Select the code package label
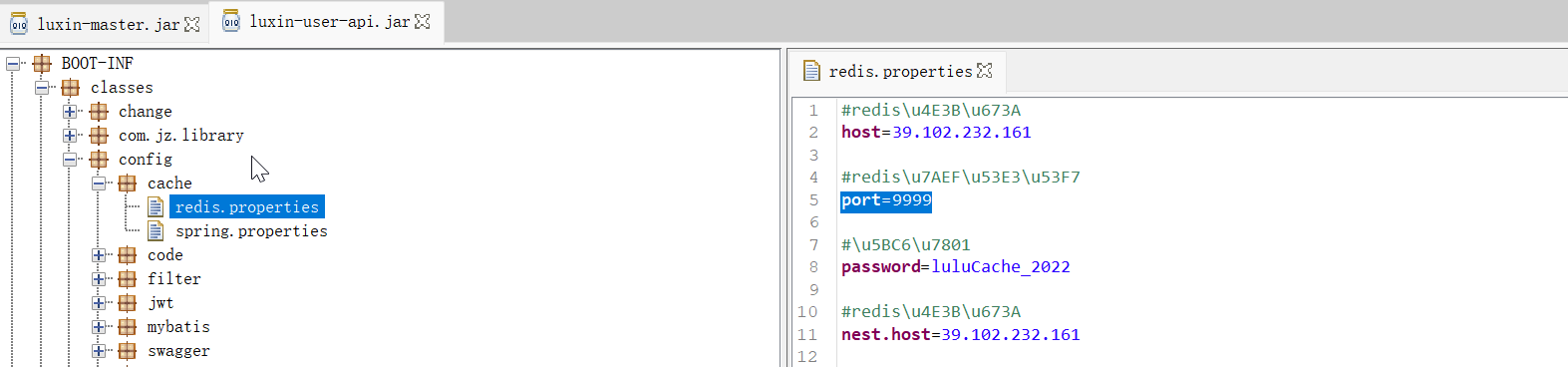 [165, 255]
